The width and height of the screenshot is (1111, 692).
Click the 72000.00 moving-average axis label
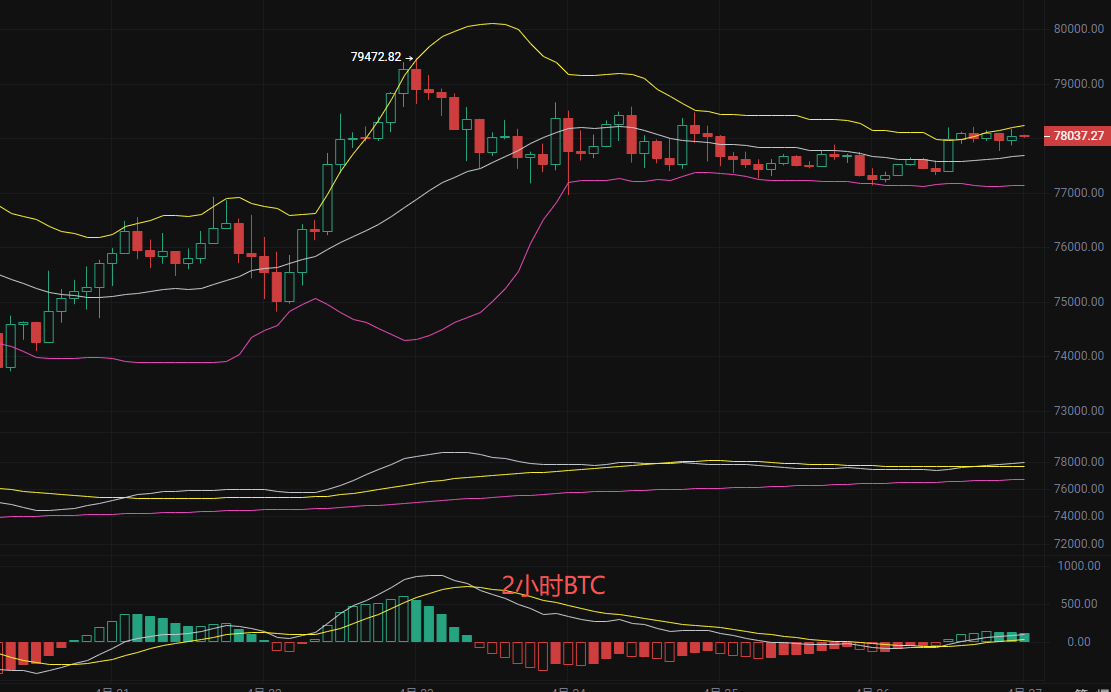1078,544
